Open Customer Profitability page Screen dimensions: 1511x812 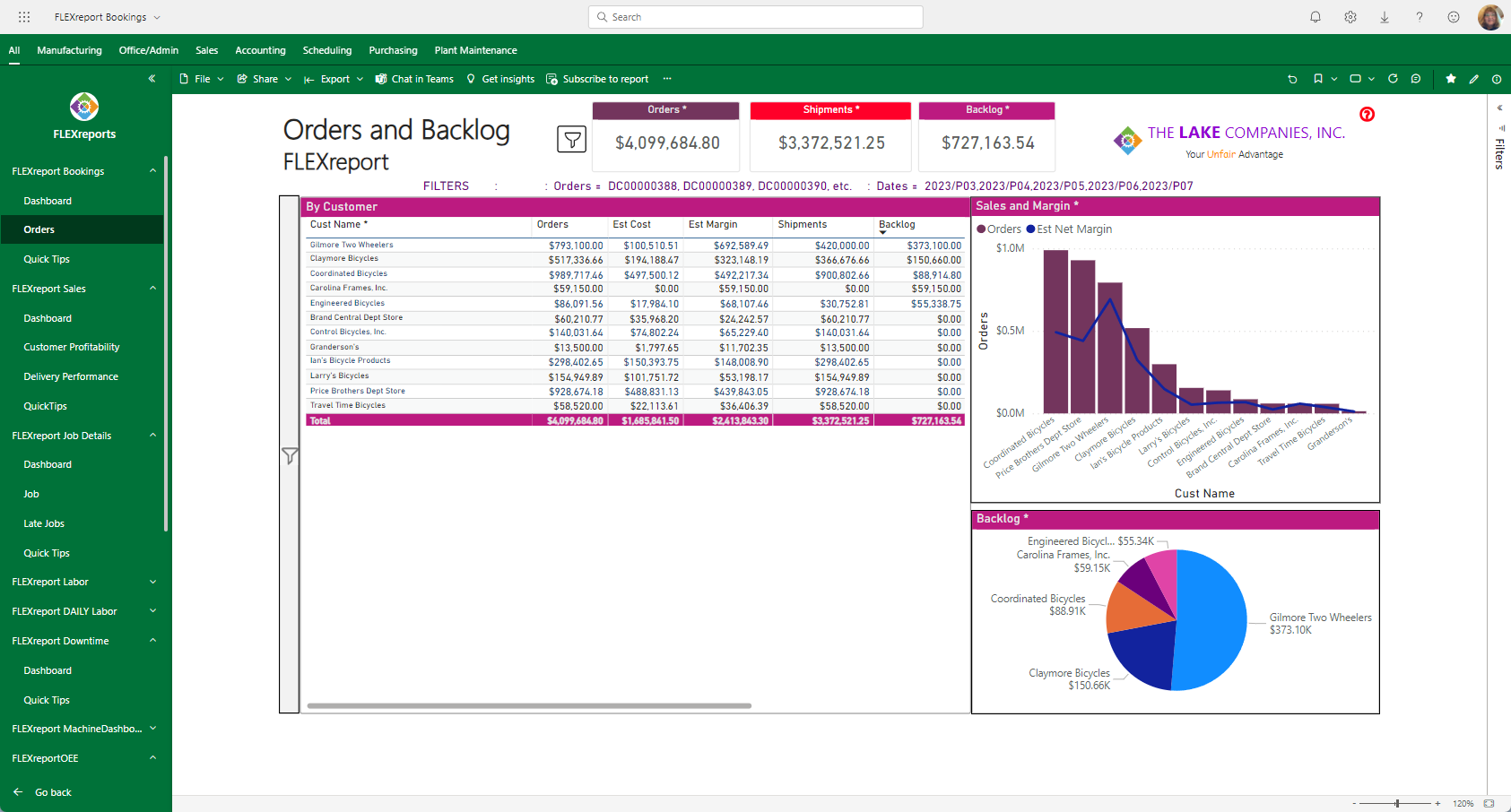click(72, 347)
